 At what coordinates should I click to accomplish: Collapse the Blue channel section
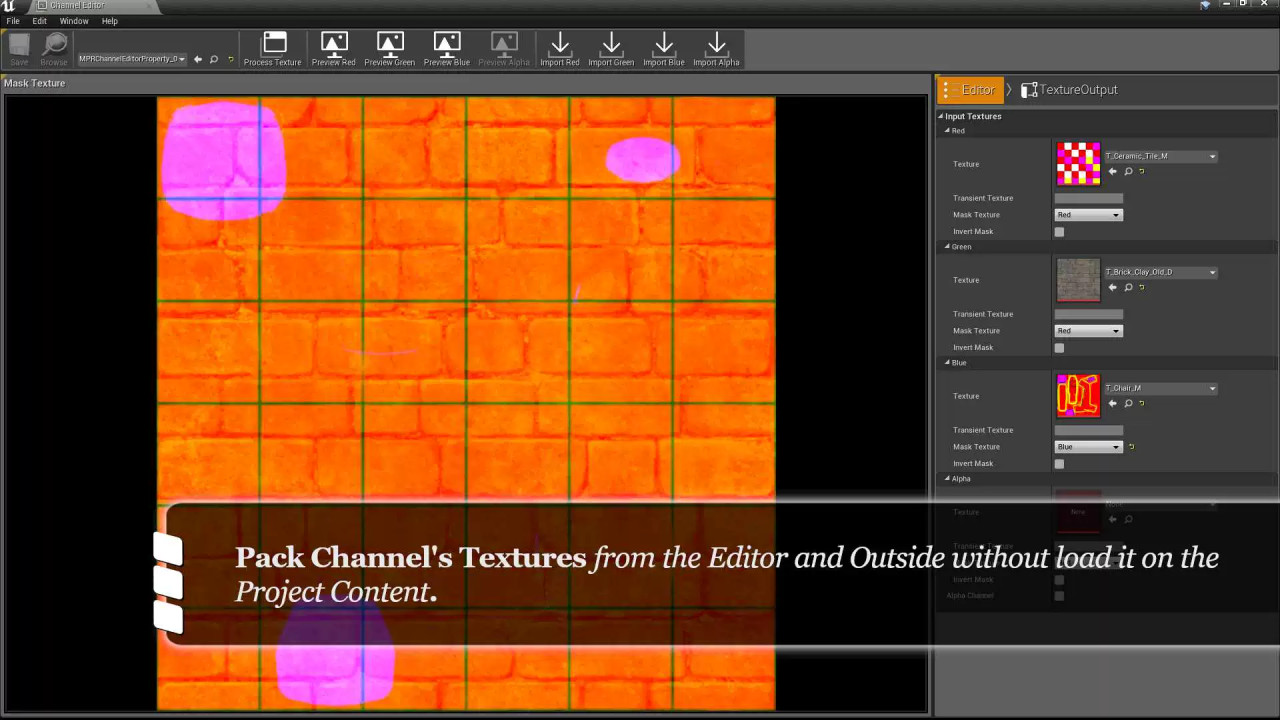[948, 363]
